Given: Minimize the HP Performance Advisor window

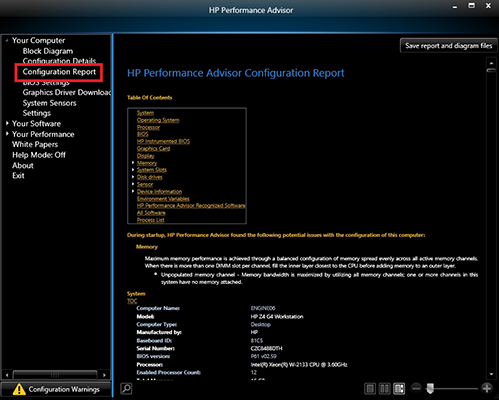Looking at the screenshot, I should click(455, 6).
